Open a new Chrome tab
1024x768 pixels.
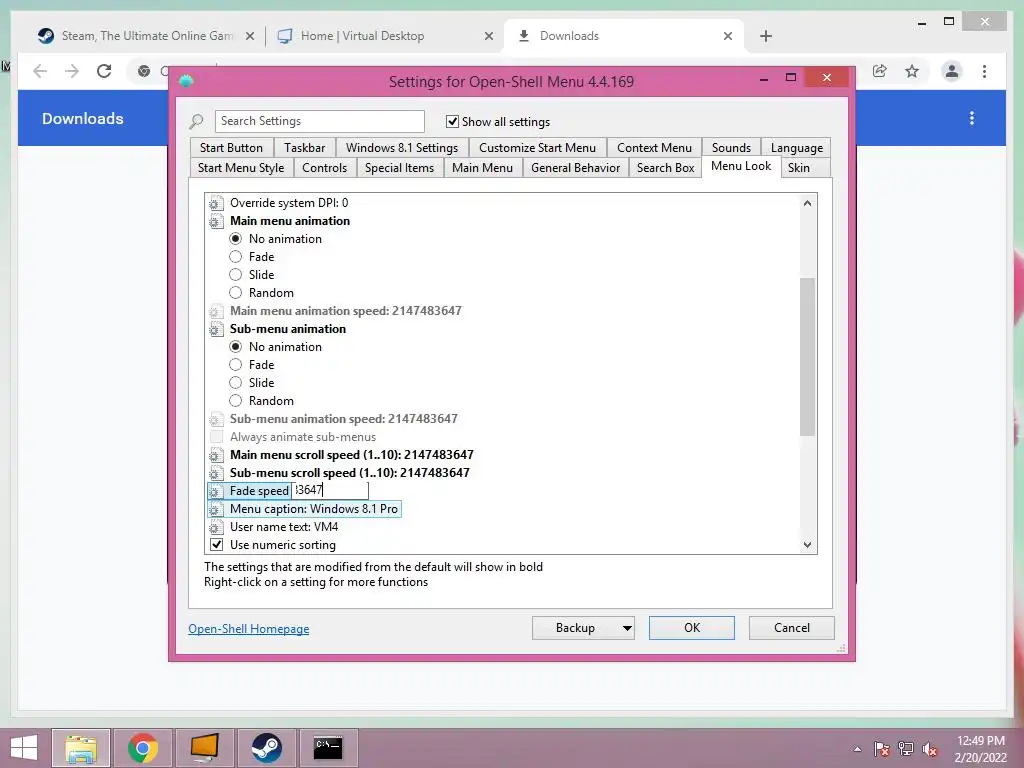pyautogui.click(x=766, y=36)
